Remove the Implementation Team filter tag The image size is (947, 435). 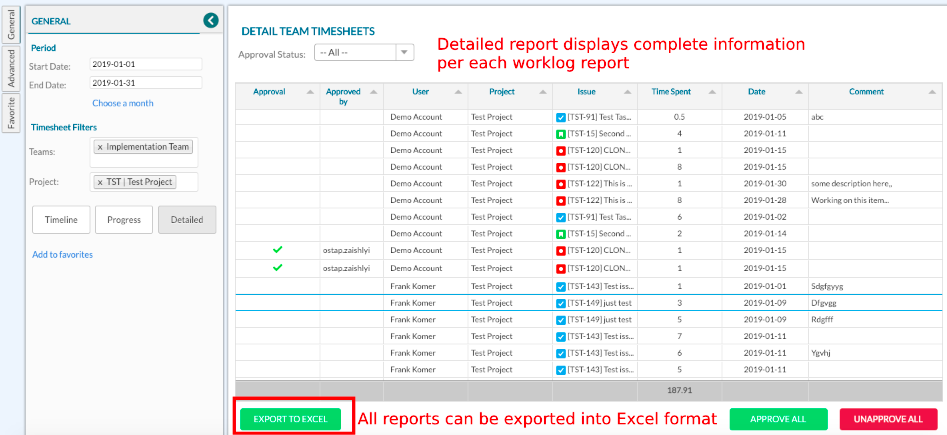(x=100, y=147)
